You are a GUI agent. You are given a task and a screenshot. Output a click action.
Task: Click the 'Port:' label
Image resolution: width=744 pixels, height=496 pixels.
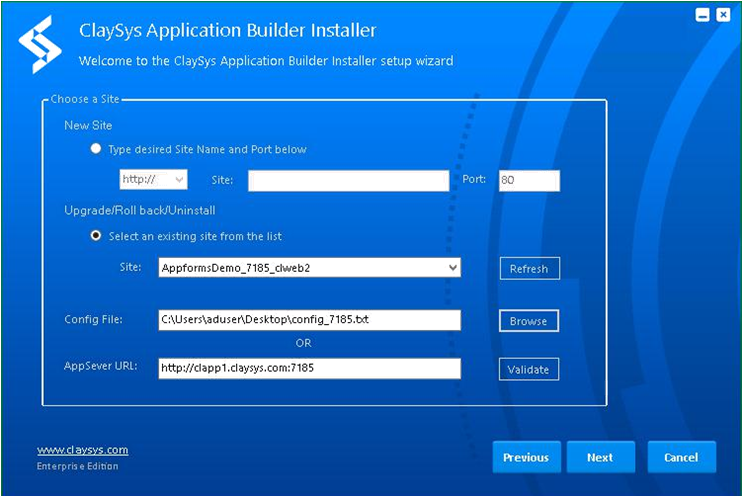(x=474, y=179)
